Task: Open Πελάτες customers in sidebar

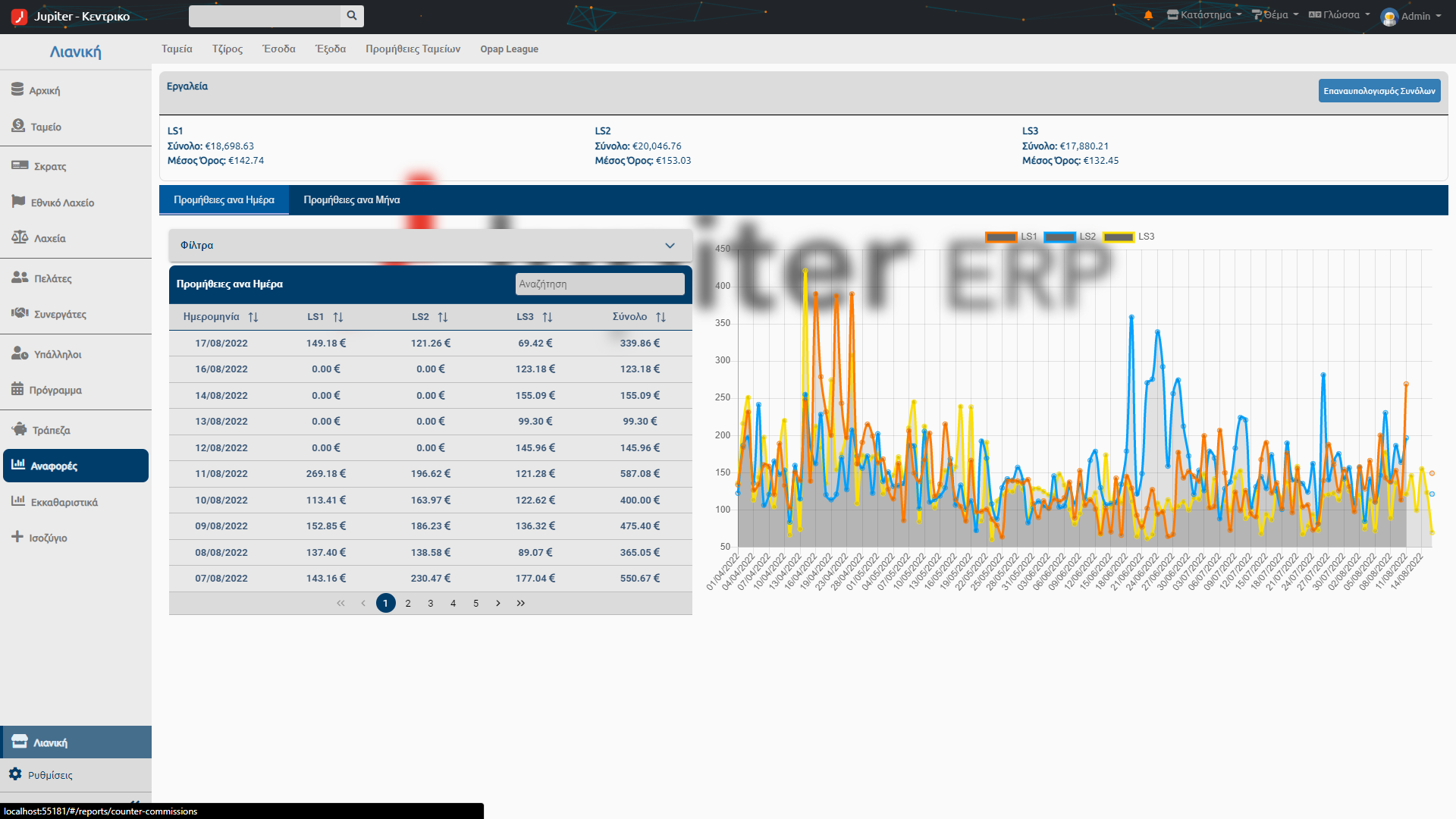Action: (x=76, y=278)
